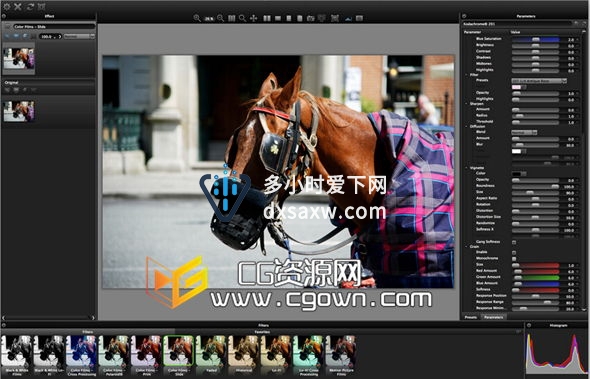Click the left panel's right scroll arrow

click(93, 318)
